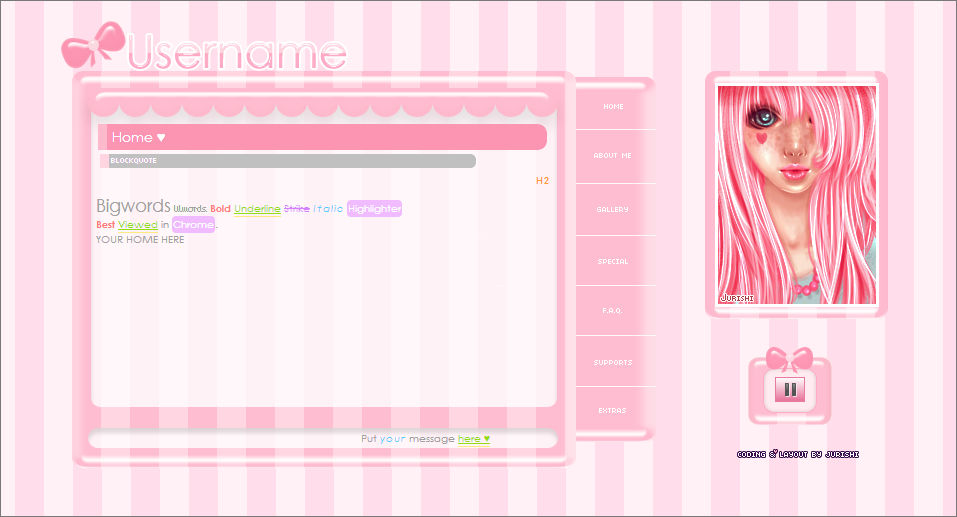Select the Special menu entry
This screenshot has height=517, width=957.
(613, 261)
